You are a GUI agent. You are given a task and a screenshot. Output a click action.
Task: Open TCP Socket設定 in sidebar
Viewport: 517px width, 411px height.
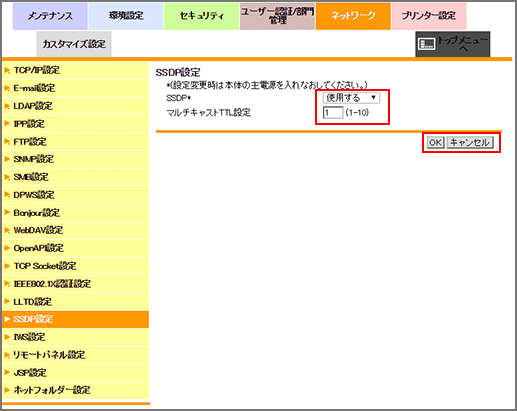pos(75,266)
